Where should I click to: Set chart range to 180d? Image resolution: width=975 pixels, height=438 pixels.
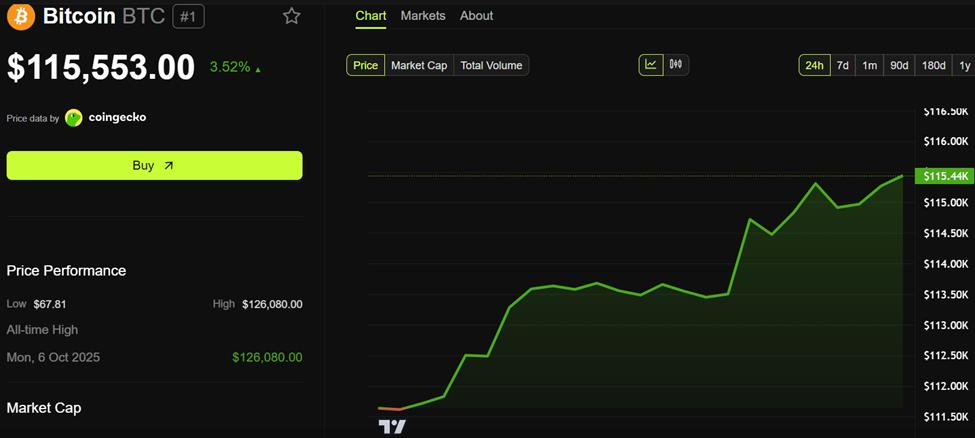coord(933,65)
